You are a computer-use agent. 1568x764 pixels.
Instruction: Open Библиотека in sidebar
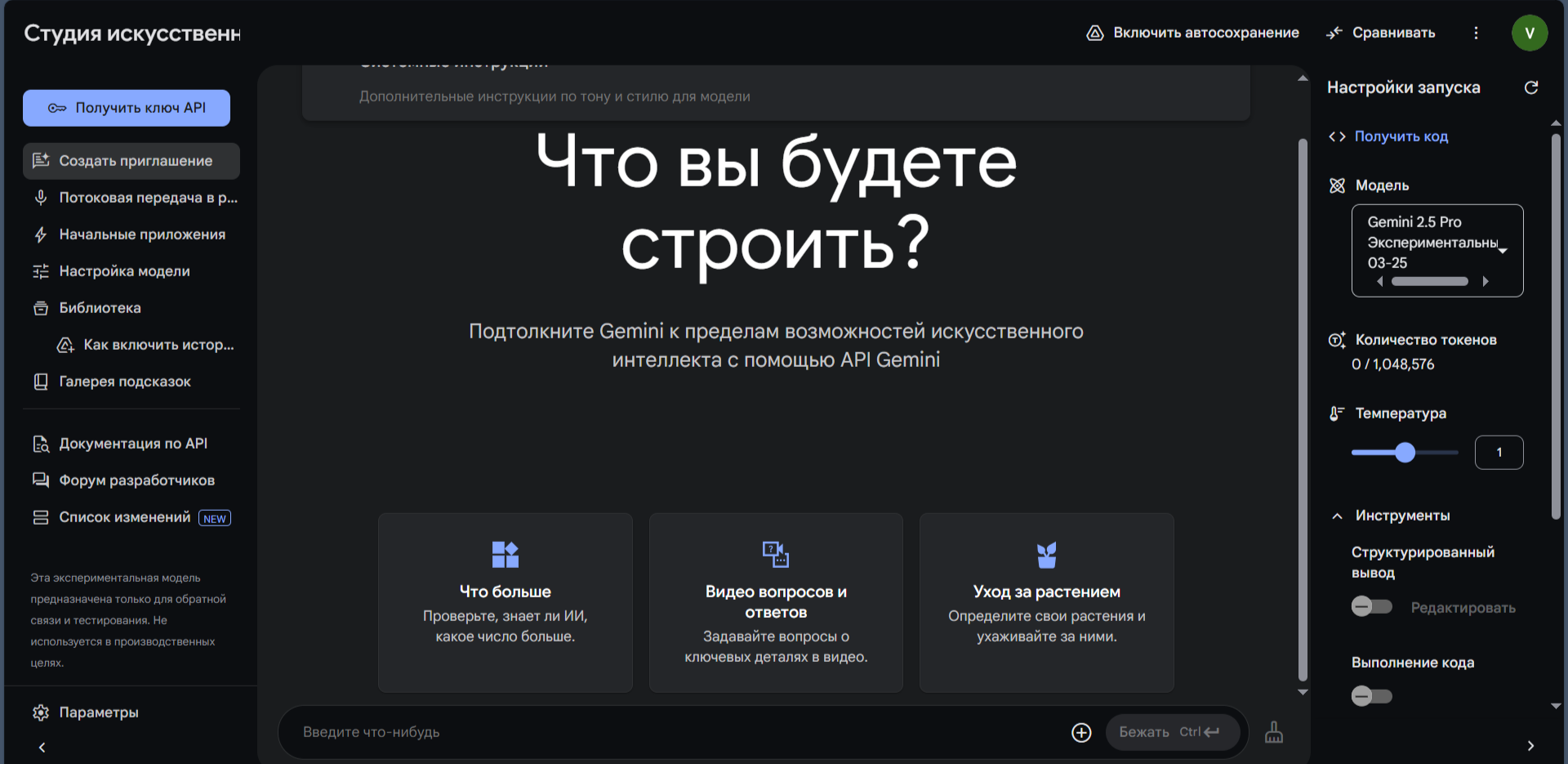click(131, 308)
